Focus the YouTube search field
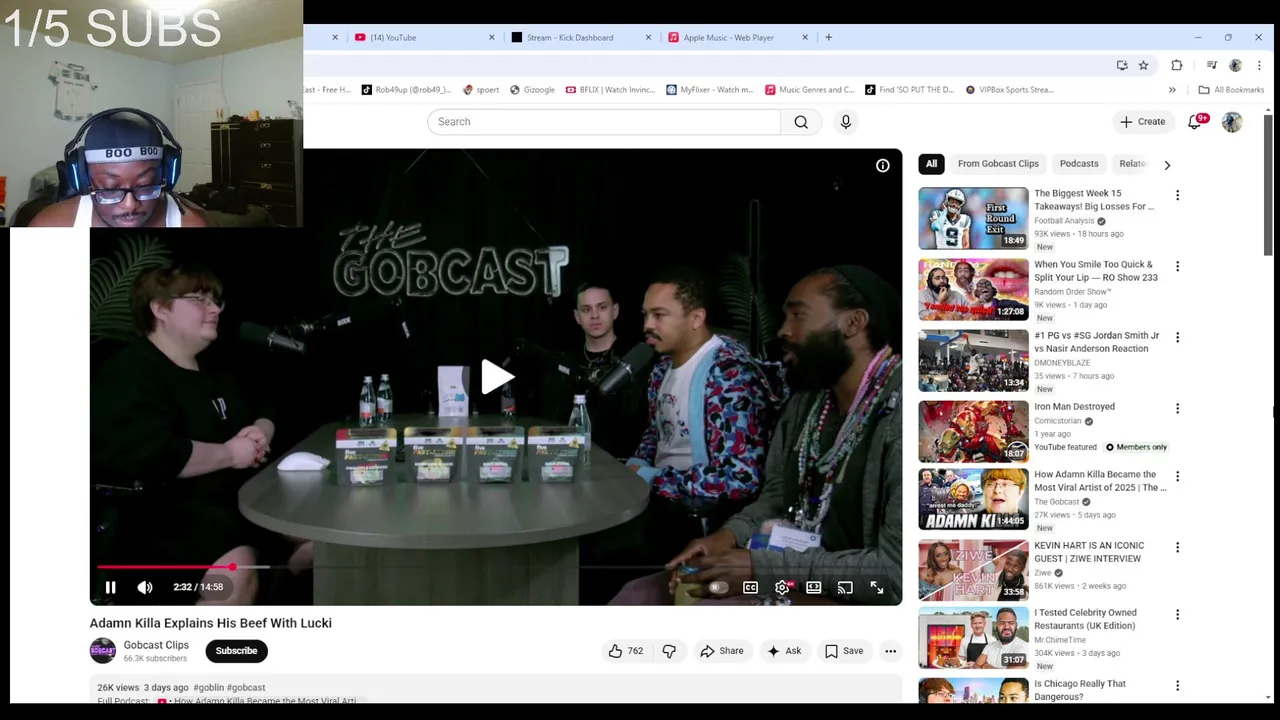Image resolution: width=1280 pixels, height=720 pixels. [604, 122]
